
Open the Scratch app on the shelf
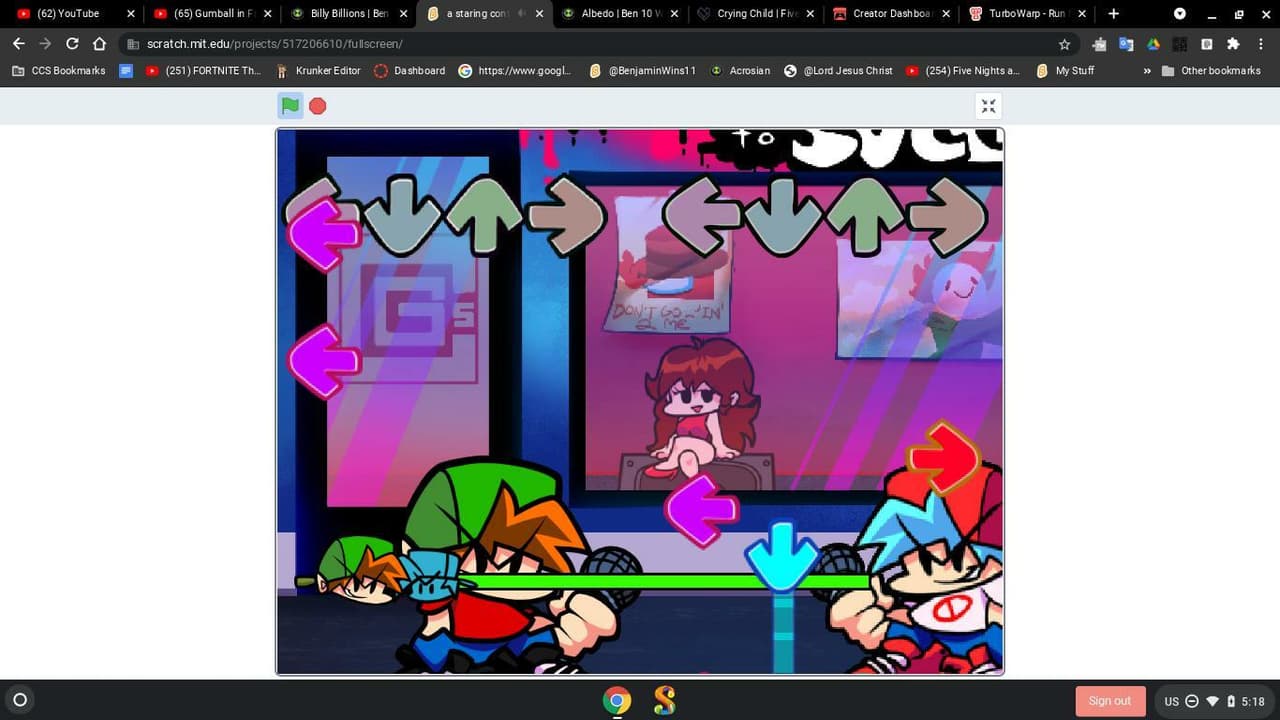(664, 700)
